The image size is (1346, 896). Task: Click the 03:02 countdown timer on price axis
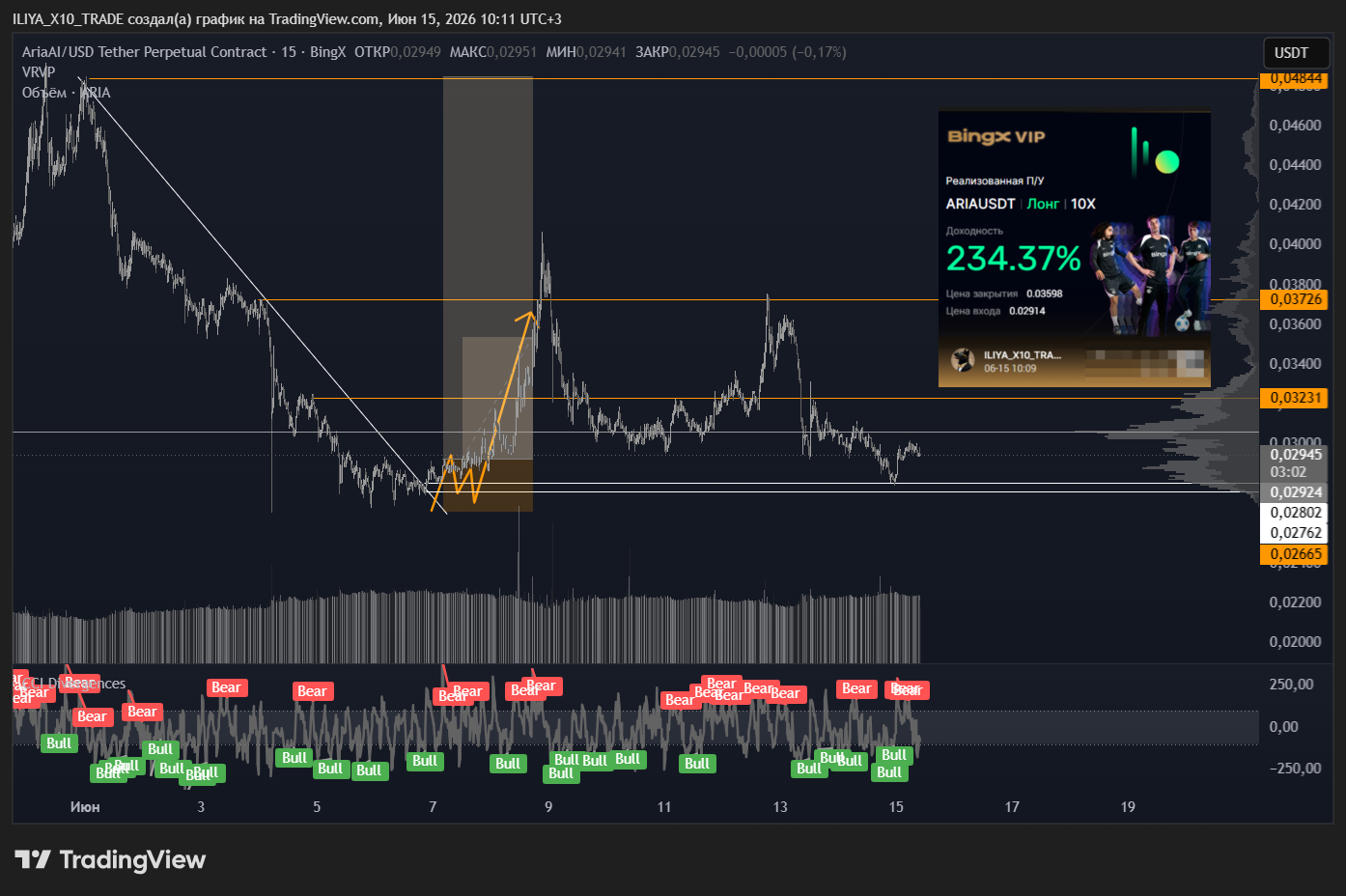click(x=1288, y=472)
